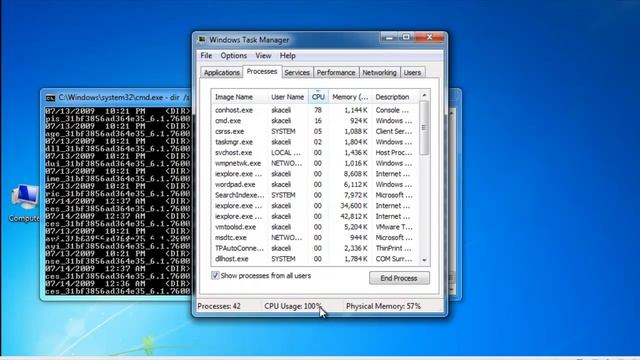Switch to the Services tab
The height and width of the screenshot is (360, 640).
(x=297, y=72)
